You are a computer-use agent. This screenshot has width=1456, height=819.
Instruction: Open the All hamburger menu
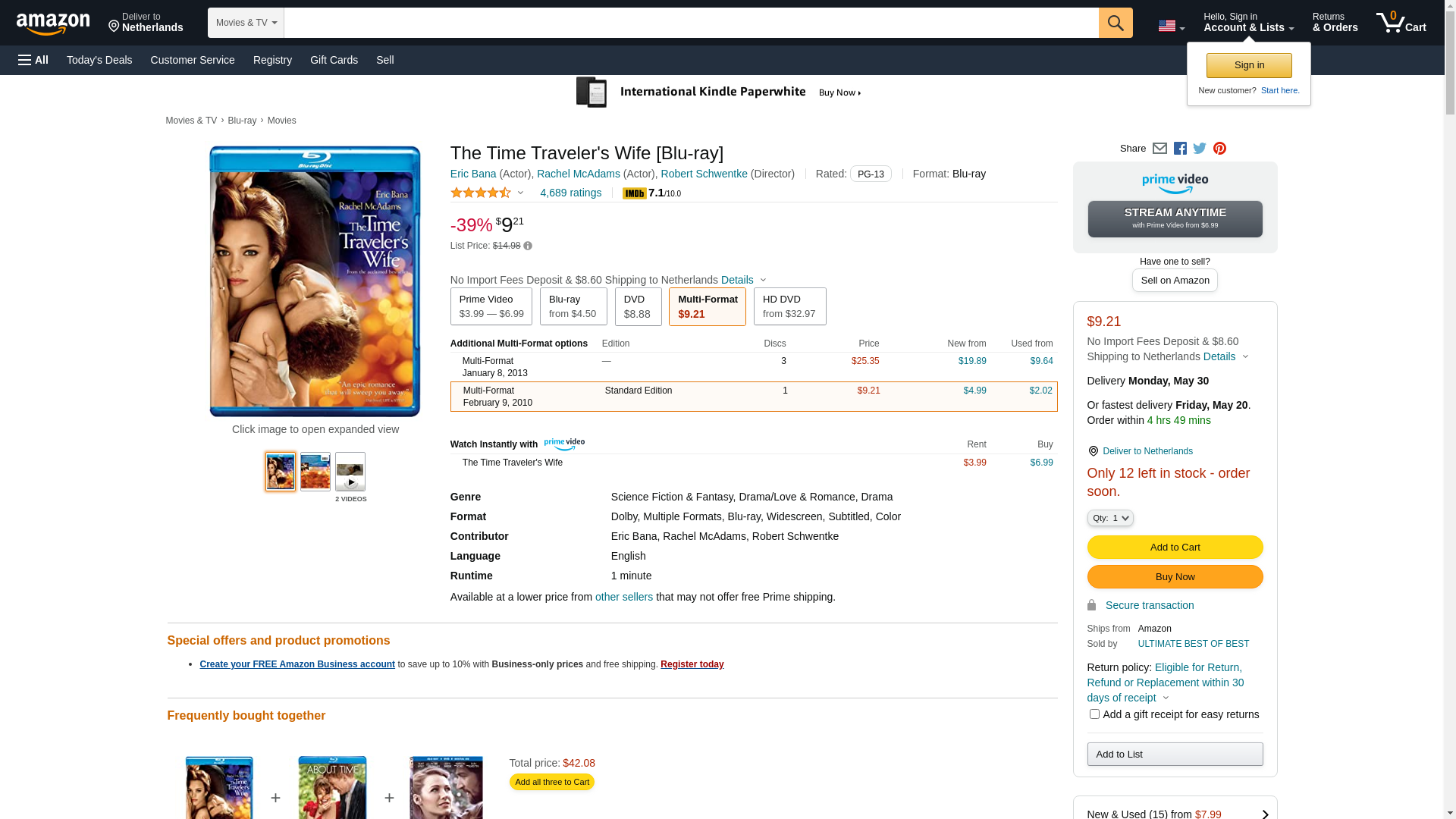[x=33, y=60]
